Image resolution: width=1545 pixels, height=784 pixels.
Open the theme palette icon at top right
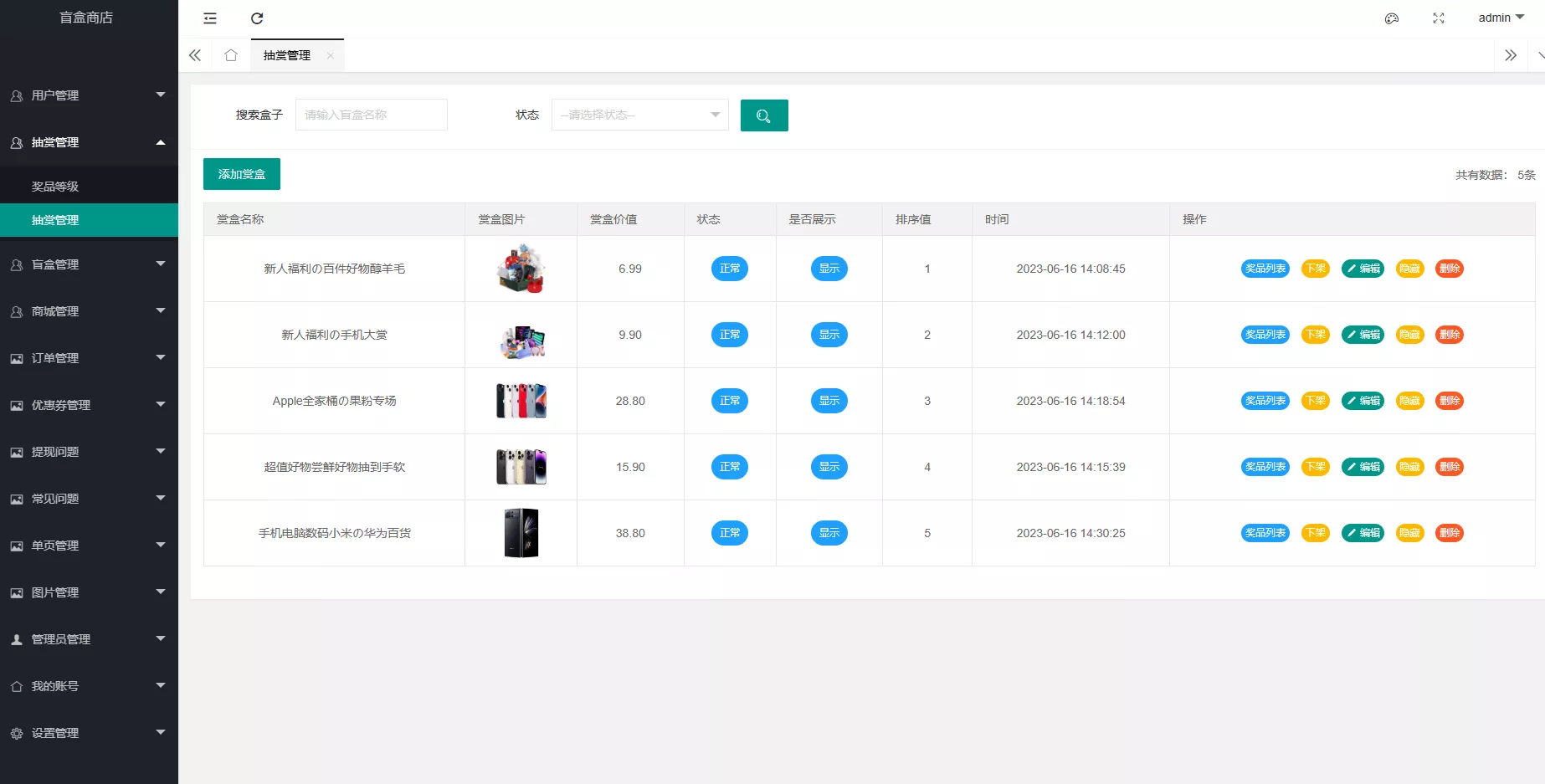point(1392,18)
